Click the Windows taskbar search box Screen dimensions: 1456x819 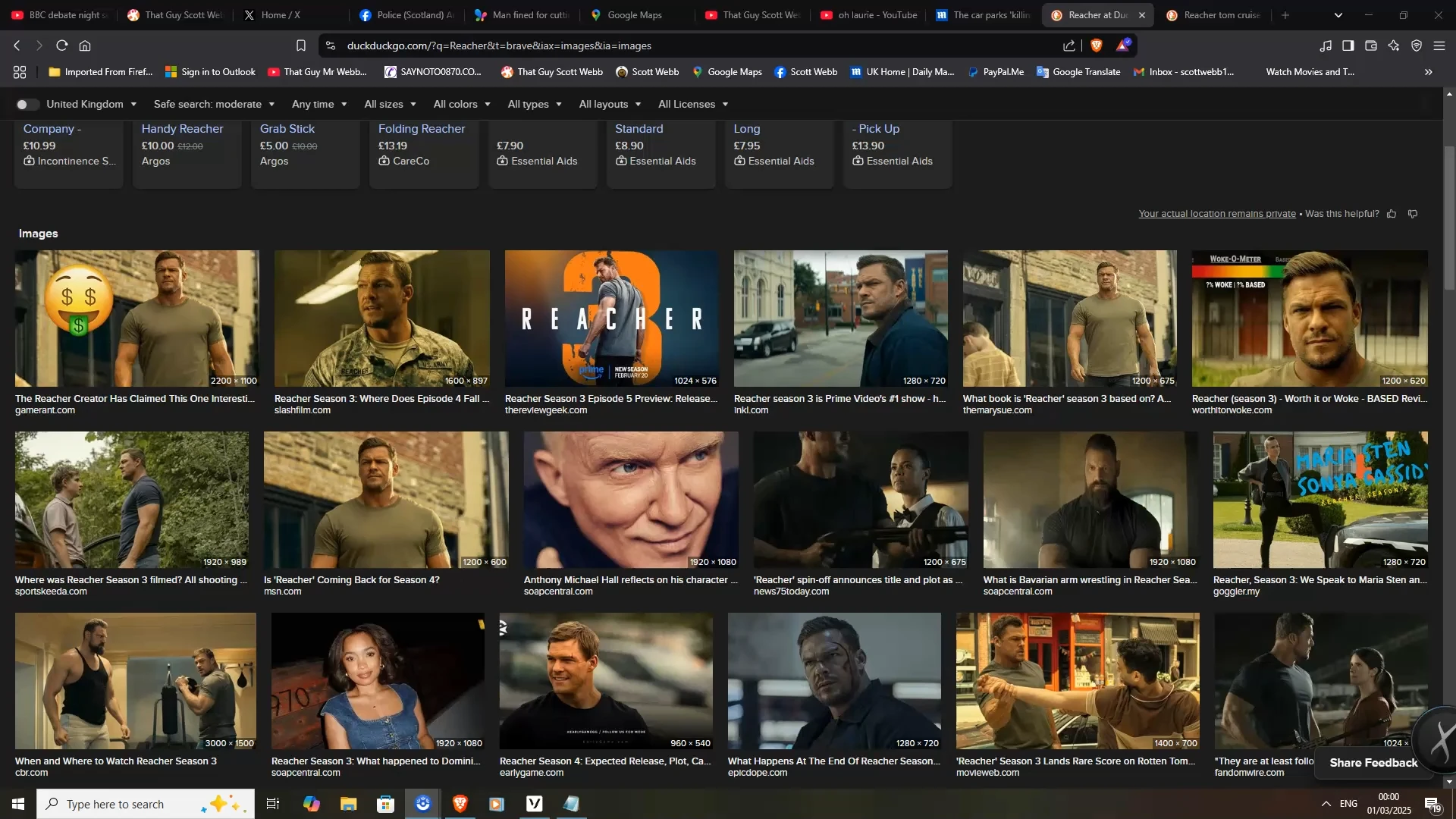(146, 804)
